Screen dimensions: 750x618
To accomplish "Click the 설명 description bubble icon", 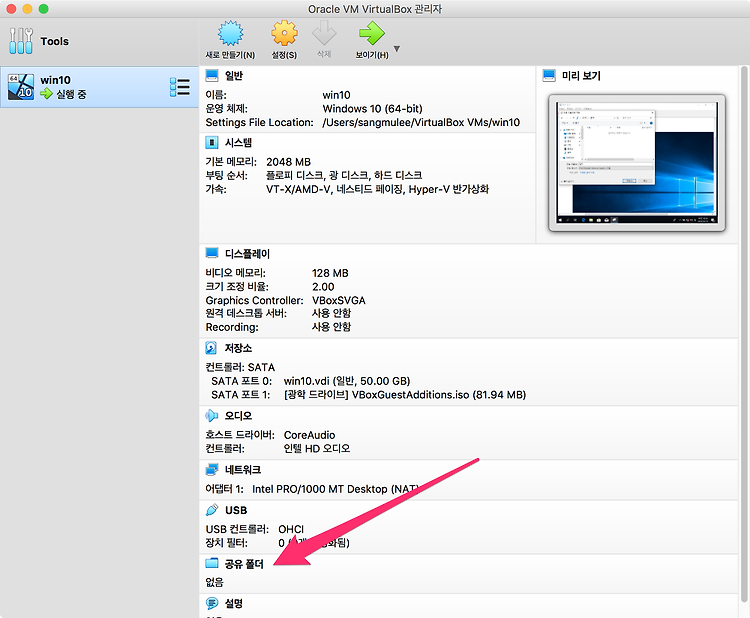I will pos(212,603).
